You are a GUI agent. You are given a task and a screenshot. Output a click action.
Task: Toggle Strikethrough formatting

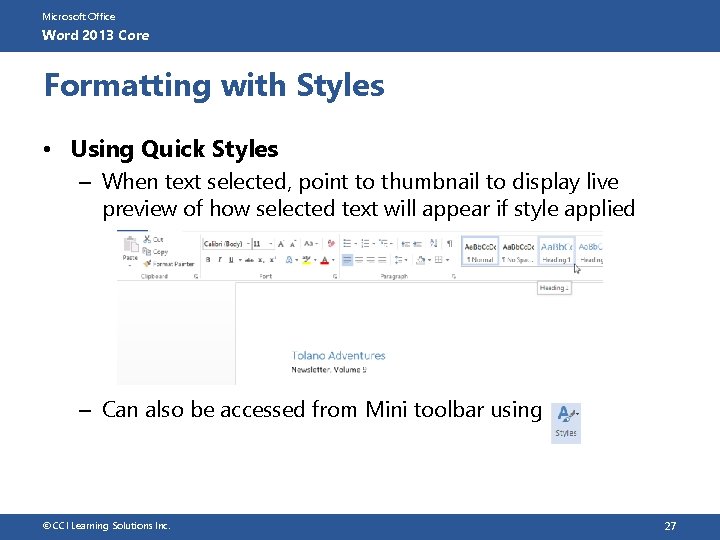click(249, 260)
